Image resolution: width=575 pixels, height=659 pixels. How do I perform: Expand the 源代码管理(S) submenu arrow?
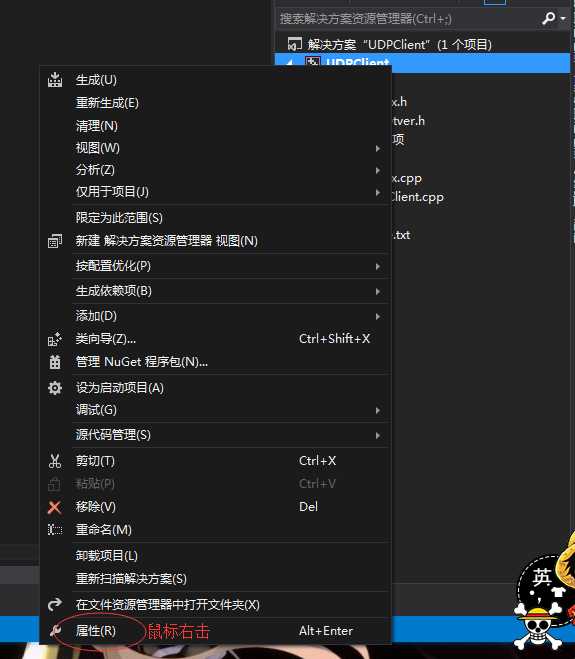(x=378, y=435)
